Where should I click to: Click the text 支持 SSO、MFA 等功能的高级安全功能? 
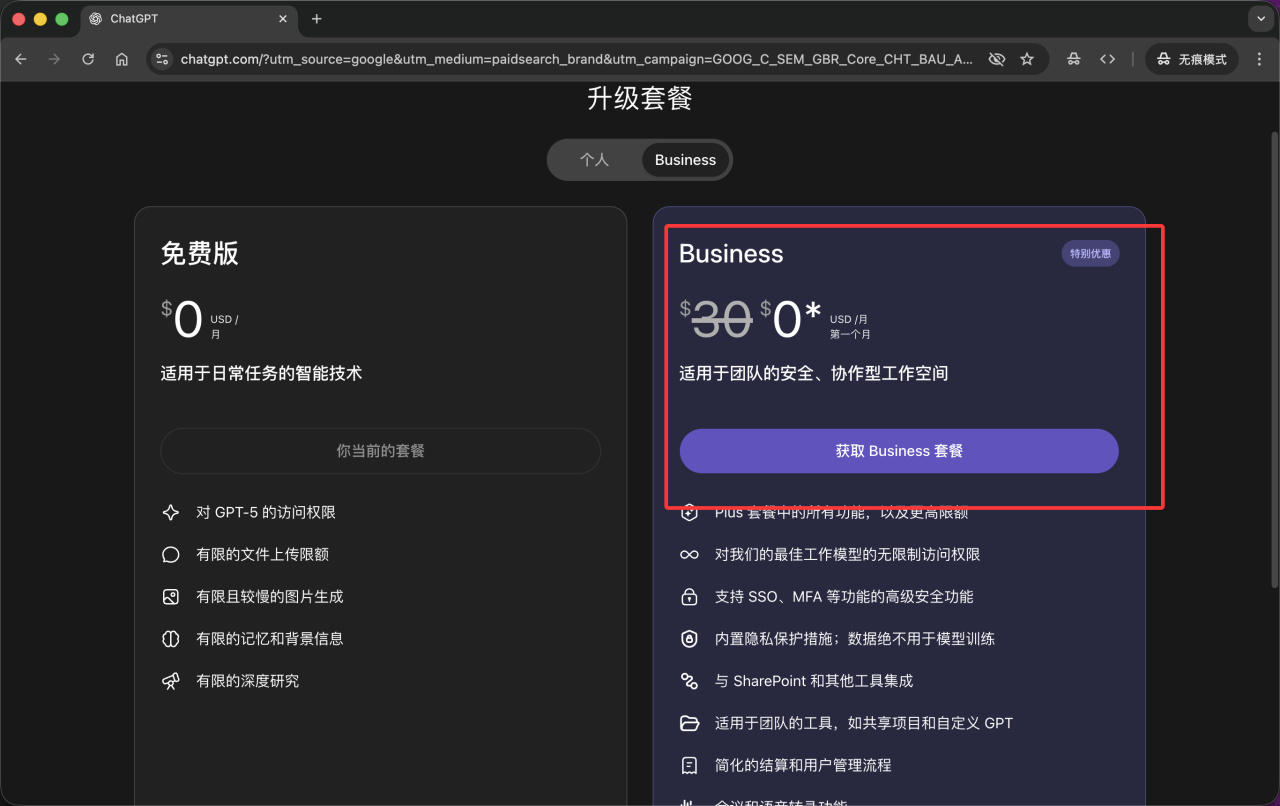tap(844, 597)
